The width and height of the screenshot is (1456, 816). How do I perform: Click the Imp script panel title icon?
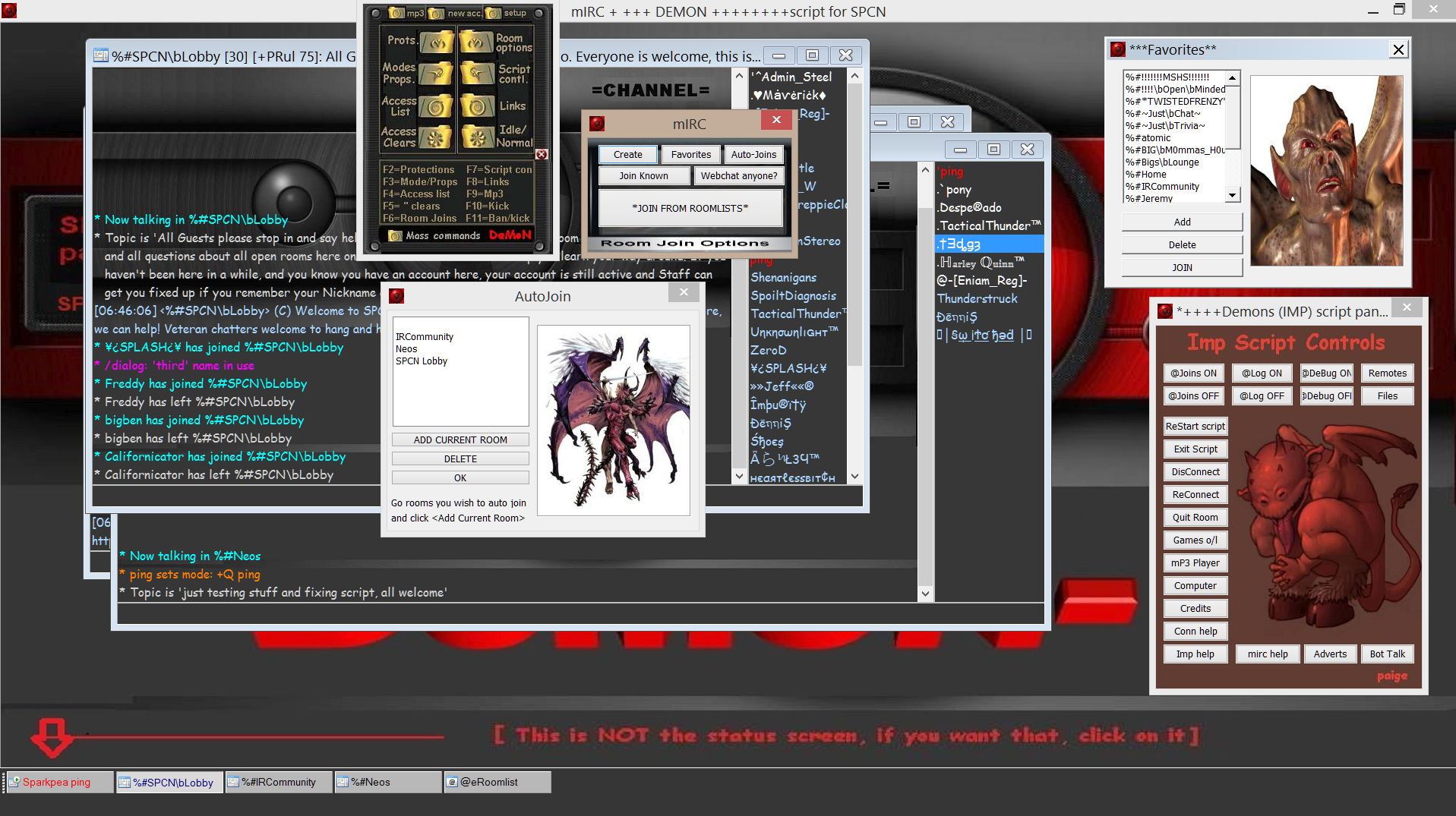(1165, 311)
